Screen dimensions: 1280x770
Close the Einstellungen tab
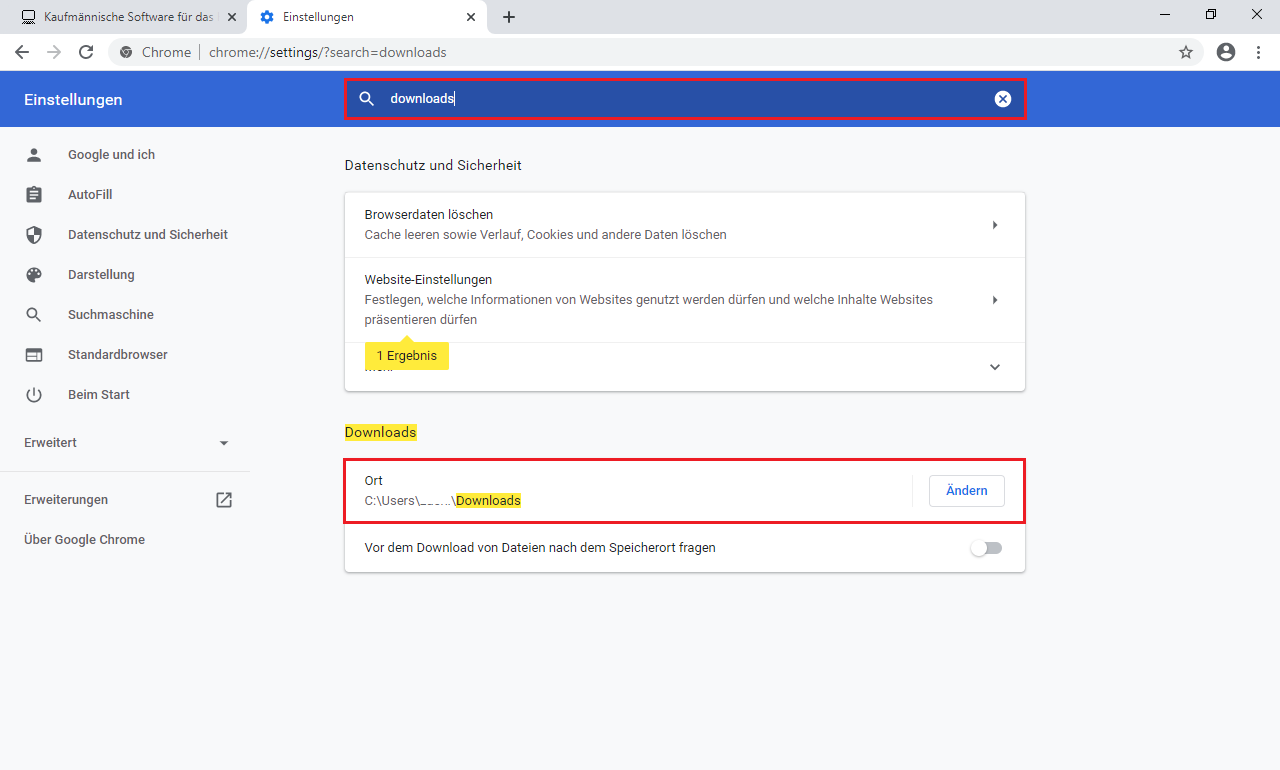pos(470,17)
